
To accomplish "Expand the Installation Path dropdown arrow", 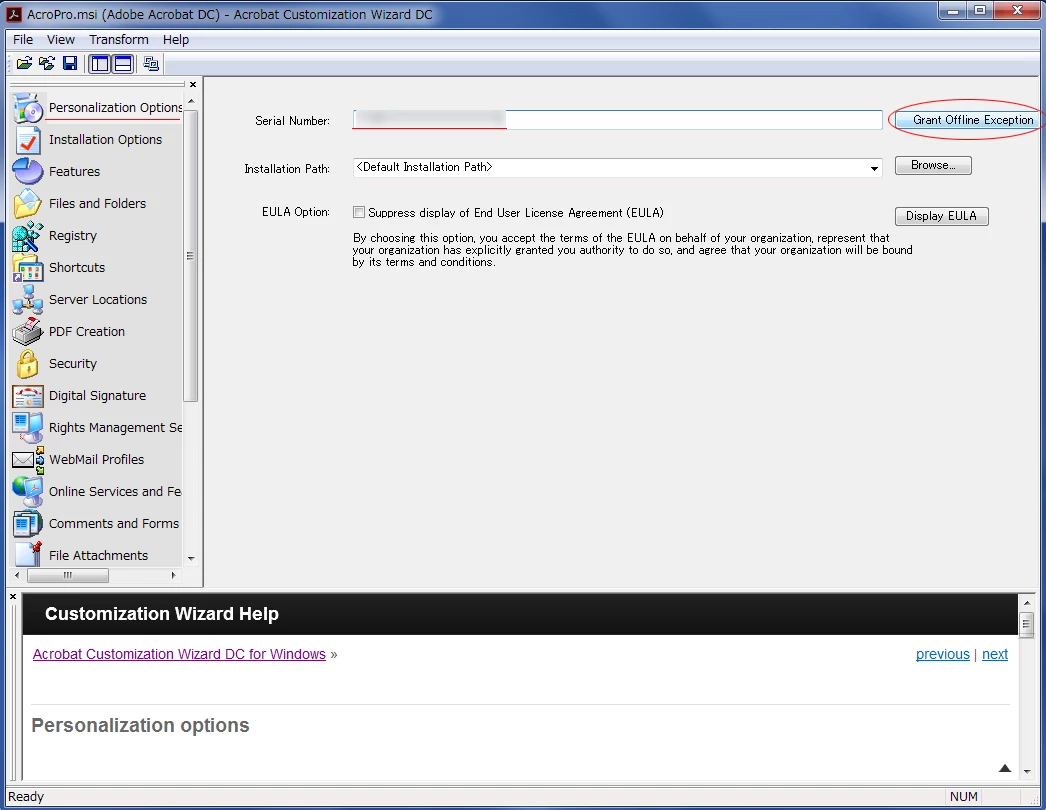I will 874,168.
